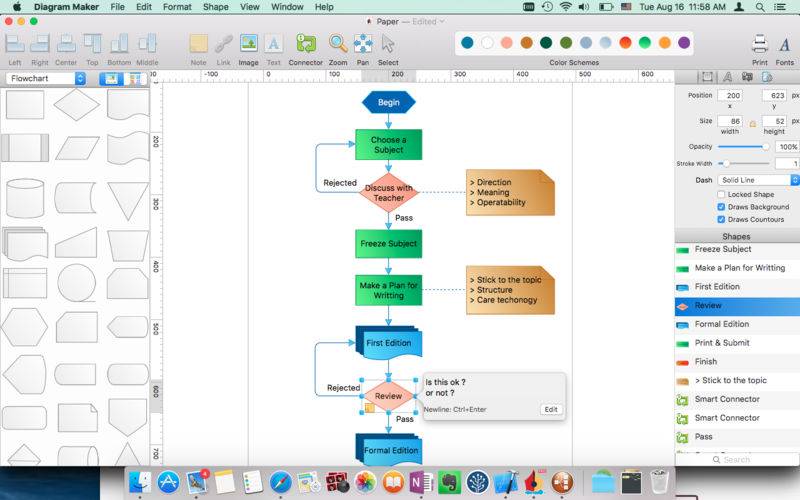Select Print & Submit in Shapes list
The image size is (800, 500).
737,343
